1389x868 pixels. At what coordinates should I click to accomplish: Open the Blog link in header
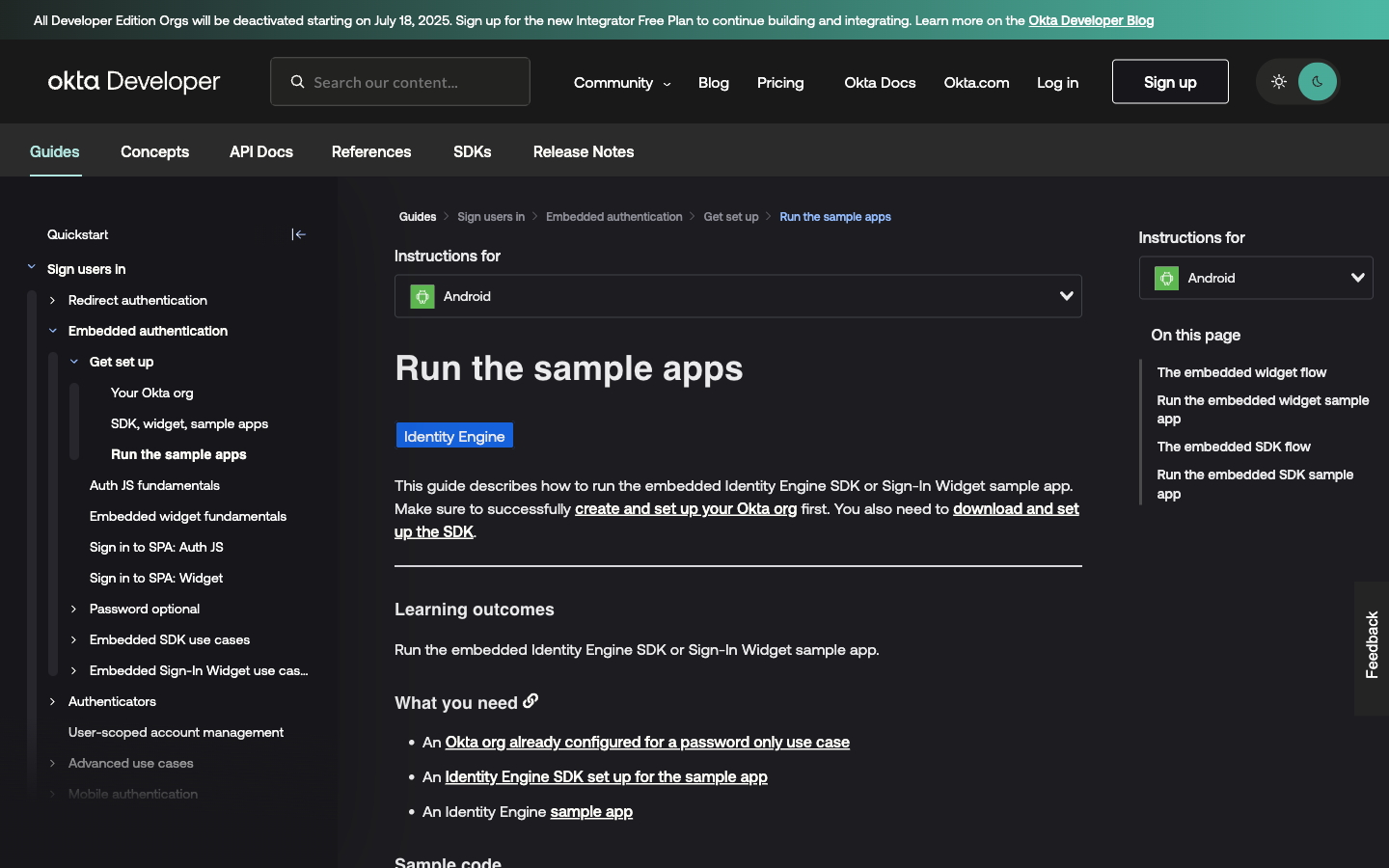714,83
